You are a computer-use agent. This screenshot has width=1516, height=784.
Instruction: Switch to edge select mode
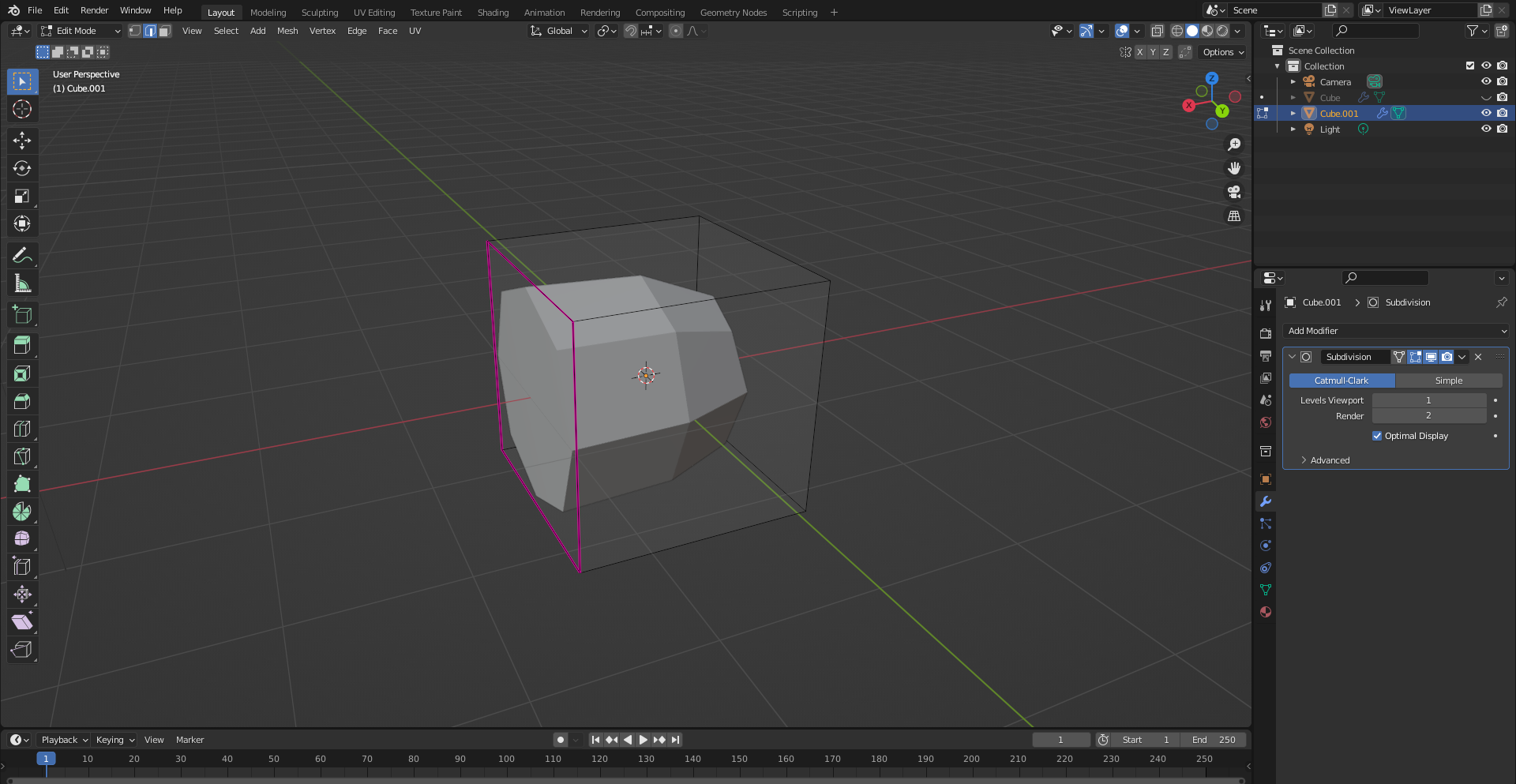[x=150, y=31]
